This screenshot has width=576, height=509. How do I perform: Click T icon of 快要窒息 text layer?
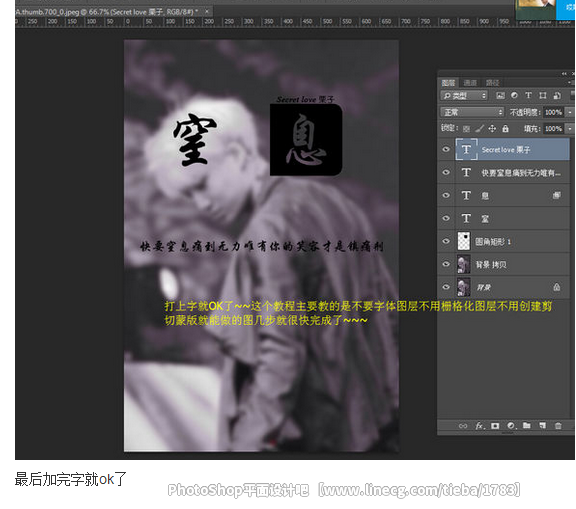[466, 172]
